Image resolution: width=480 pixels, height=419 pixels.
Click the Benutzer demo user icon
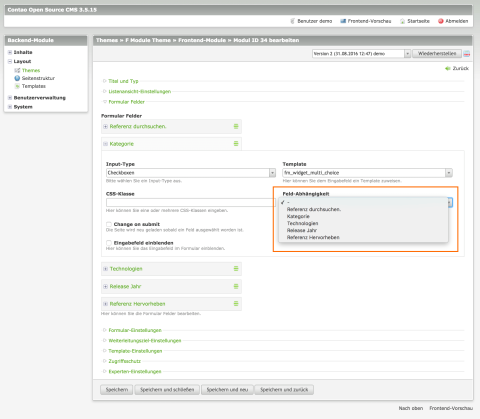coord(292,21)
